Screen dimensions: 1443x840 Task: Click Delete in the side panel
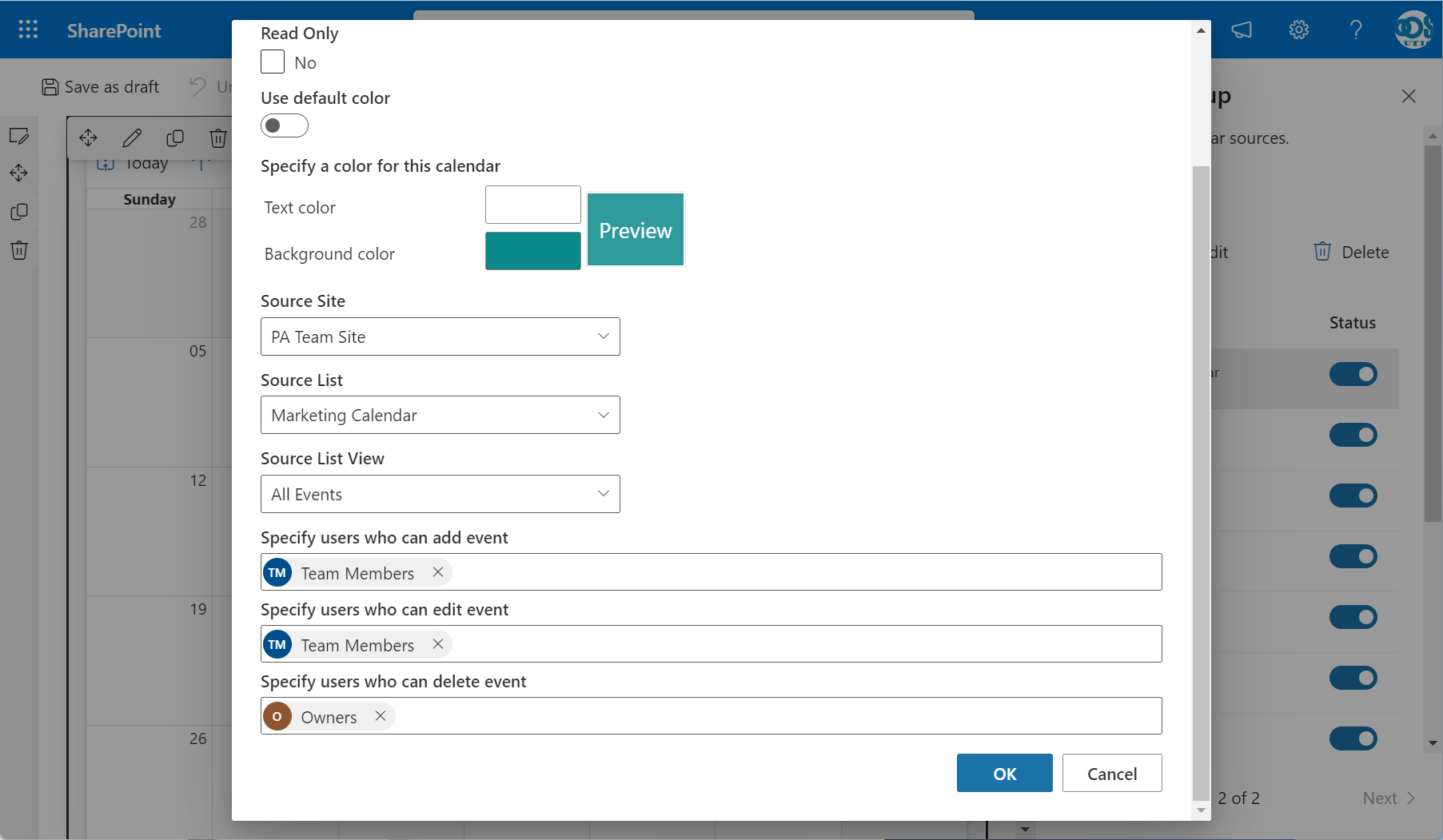coord(1350,253)
